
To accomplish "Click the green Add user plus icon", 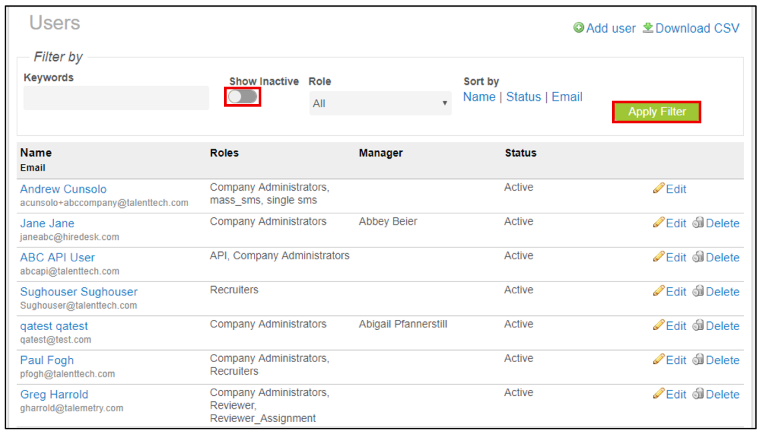I will pyautogui.click(x=578, y=28).
